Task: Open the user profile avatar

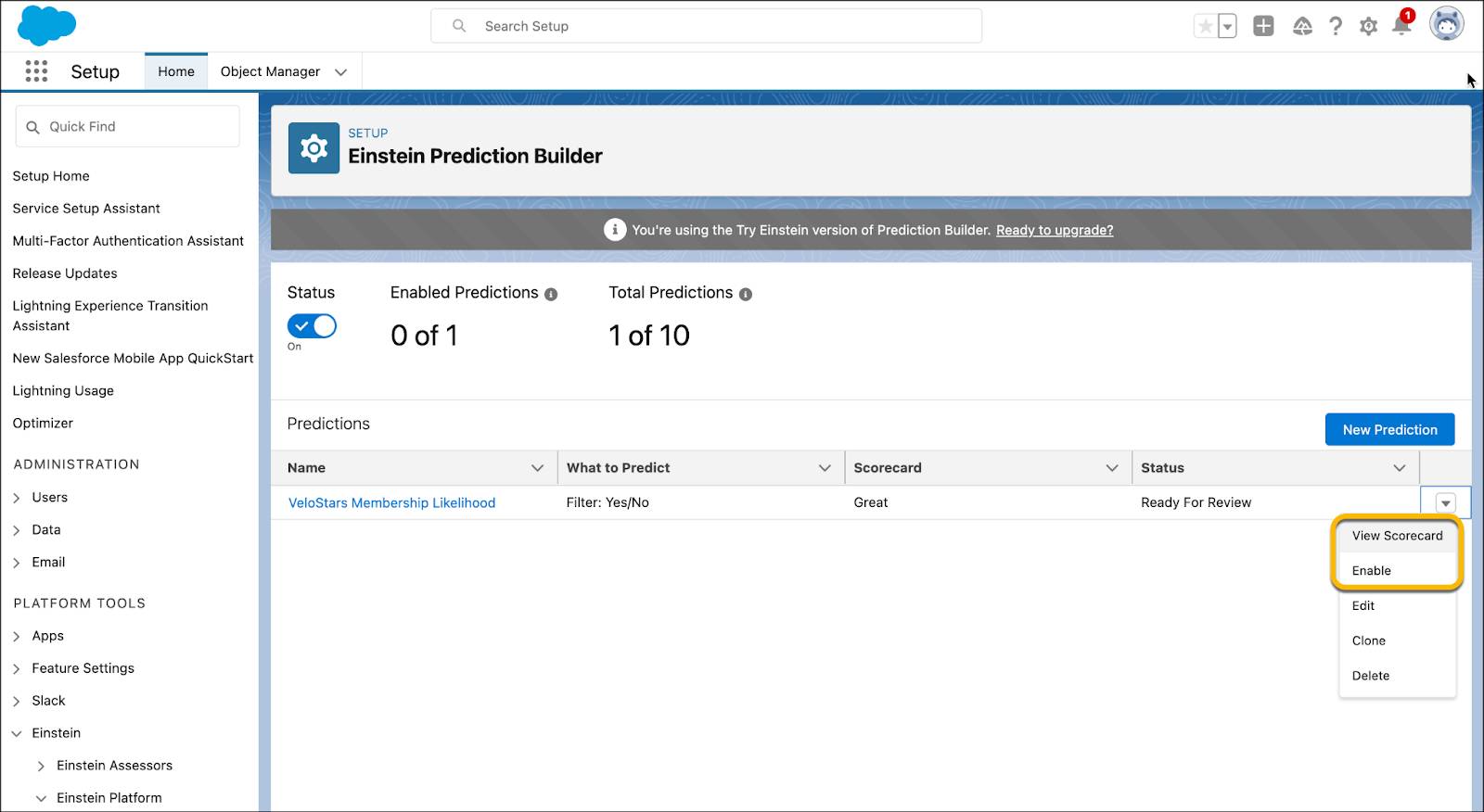Action: [x=1446, y=24]
